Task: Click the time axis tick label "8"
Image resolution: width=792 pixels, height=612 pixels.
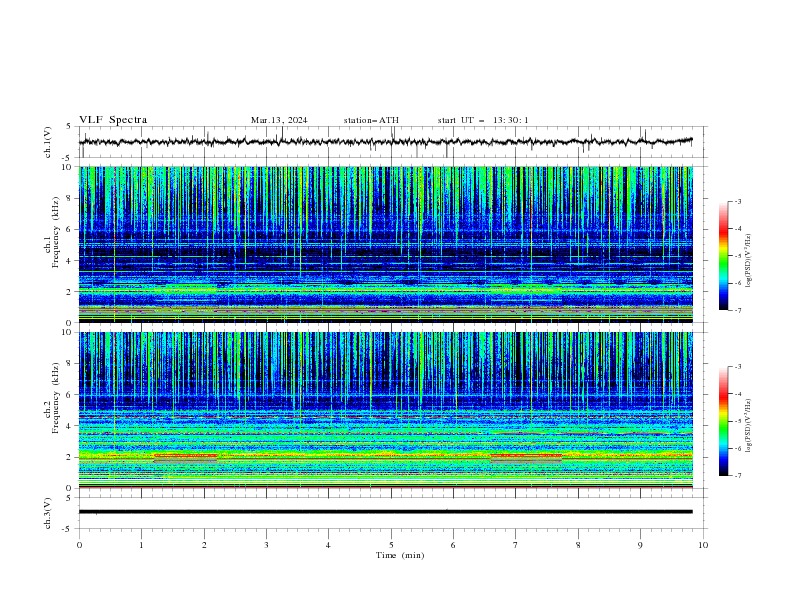Action: point(578,545)
